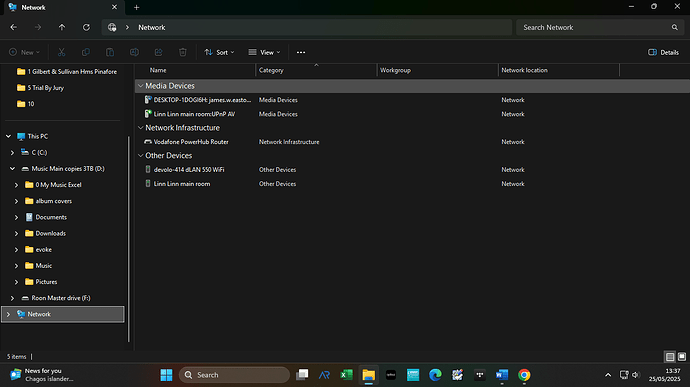
Task: Click the Copy icon in toolbar
Action: tap(86, 52)
